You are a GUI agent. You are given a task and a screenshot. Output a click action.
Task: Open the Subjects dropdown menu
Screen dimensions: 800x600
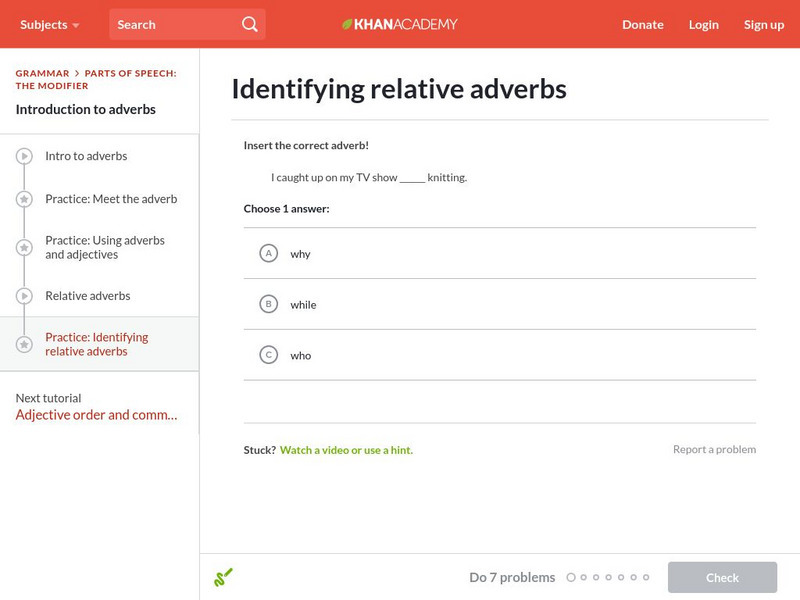click(x=50, y=24)
